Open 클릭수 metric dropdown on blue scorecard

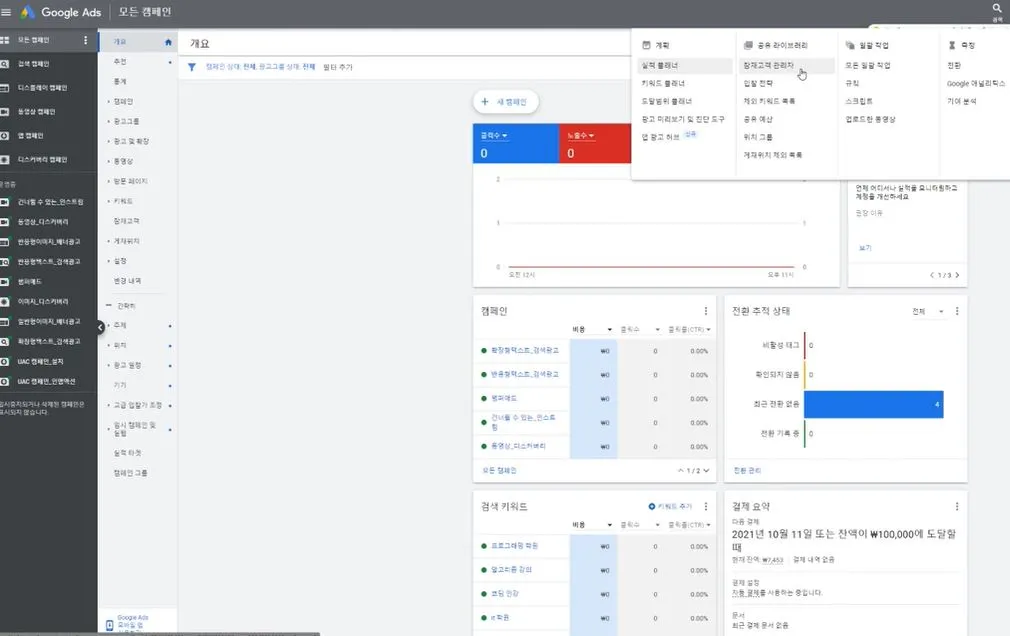(494, 135)
